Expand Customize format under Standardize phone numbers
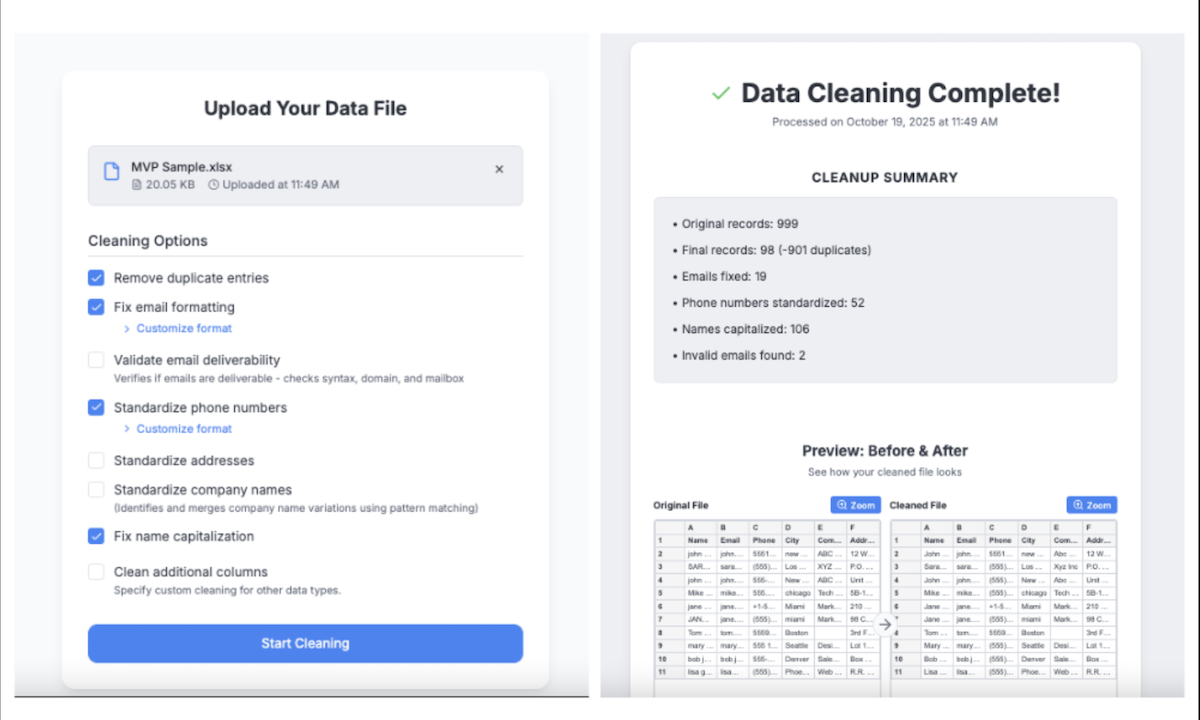Screen dimensions: 1200x720 pyautogui.click(x=183, y=428)
